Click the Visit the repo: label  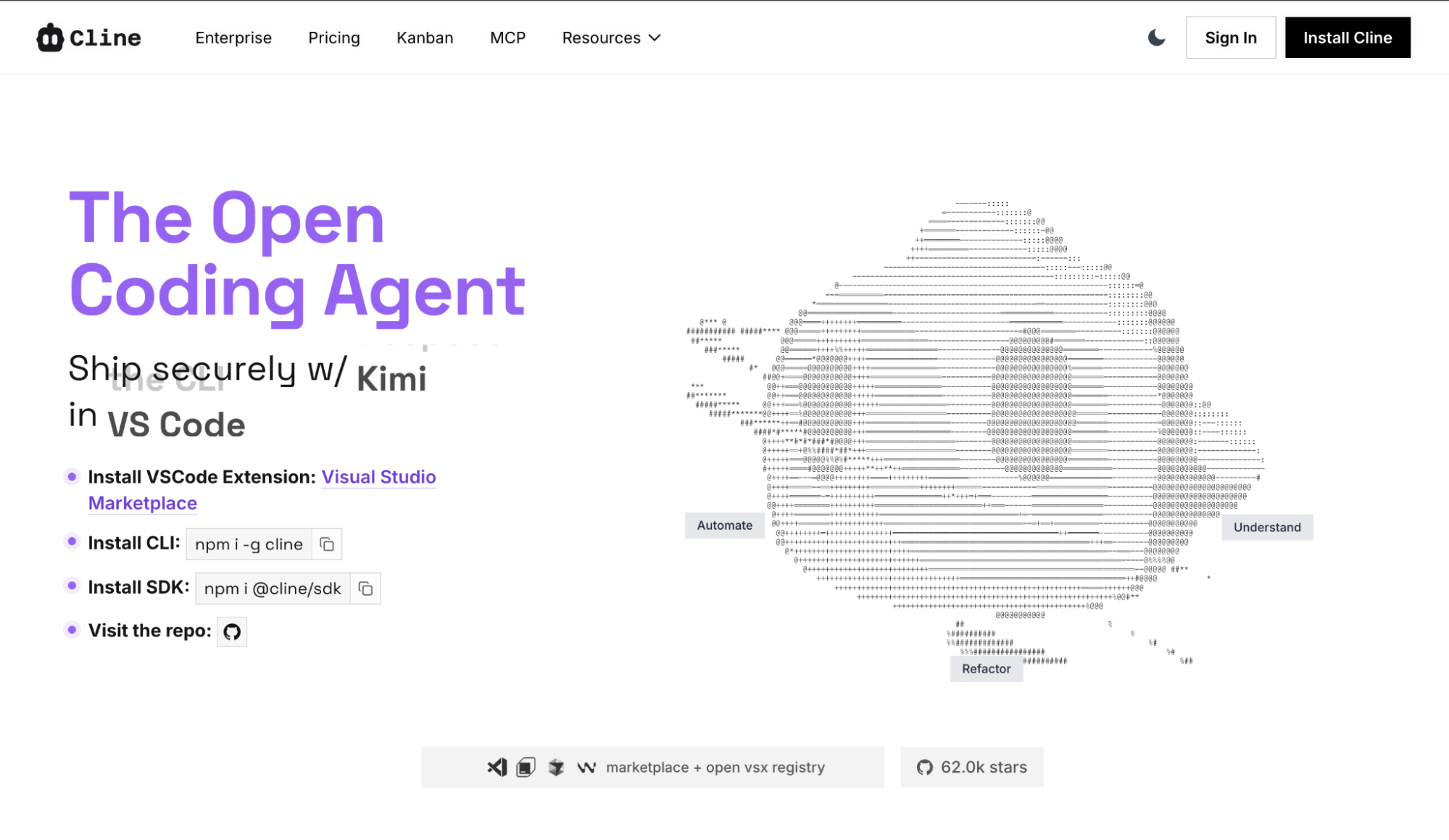(149, 631)
